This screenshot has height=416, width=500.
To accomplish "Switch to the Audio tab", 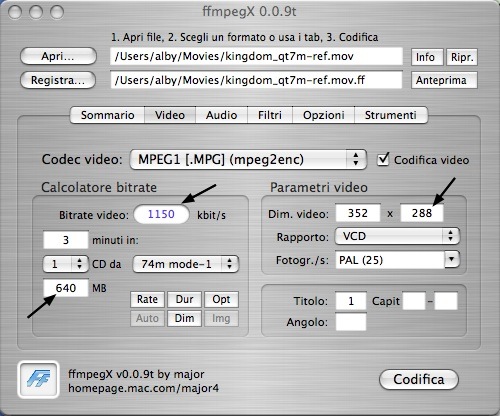I will click(x=221, y=115).
